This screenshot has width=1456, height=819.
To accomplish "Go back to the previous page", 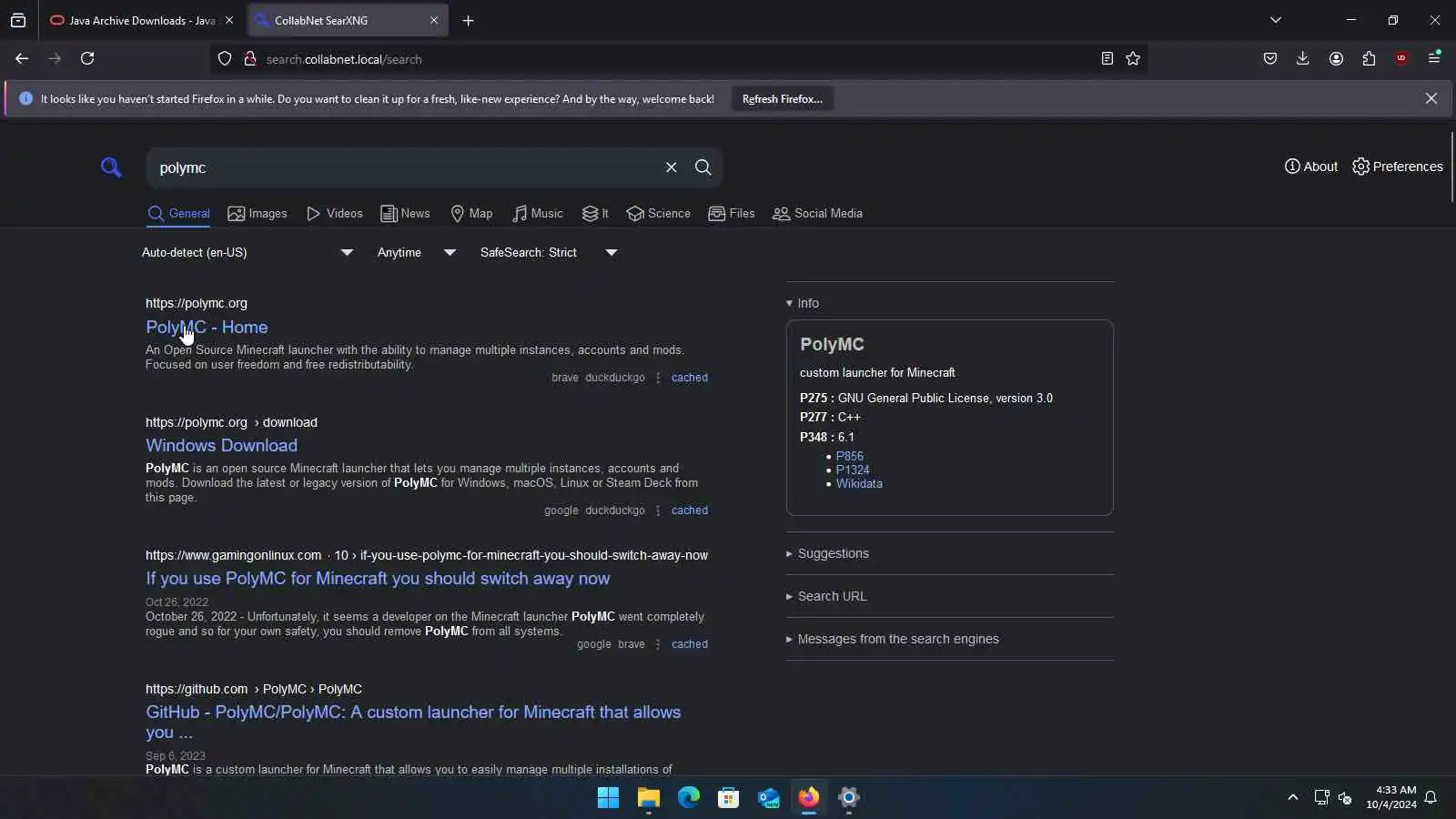I will (x=22, y=59).
